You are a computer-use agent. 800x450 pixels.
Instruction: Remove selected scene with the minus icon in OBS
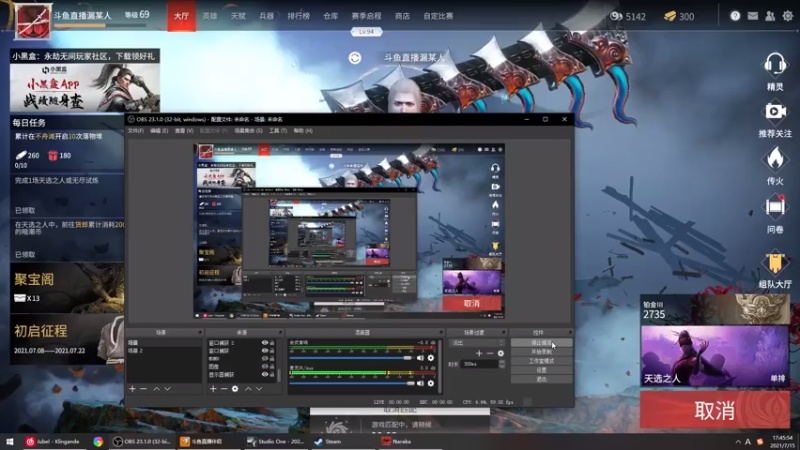pos(143,389)
